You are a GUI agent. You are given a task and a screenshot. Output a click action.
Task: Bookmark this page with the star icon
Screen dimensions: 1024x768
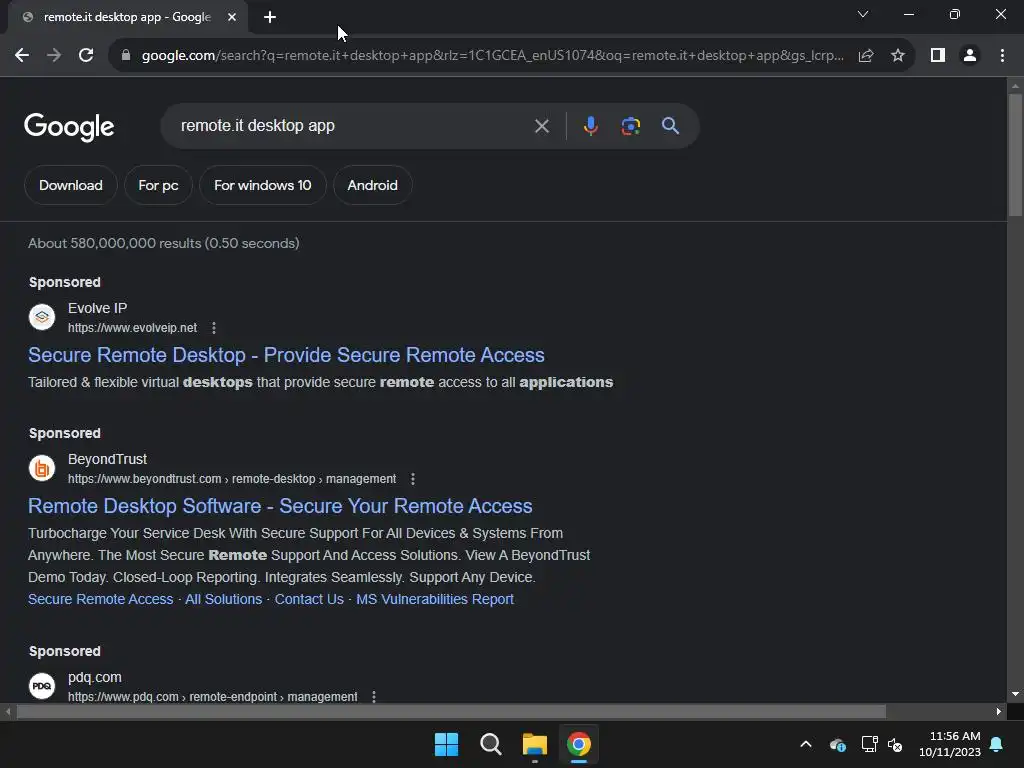click(898, 56)
